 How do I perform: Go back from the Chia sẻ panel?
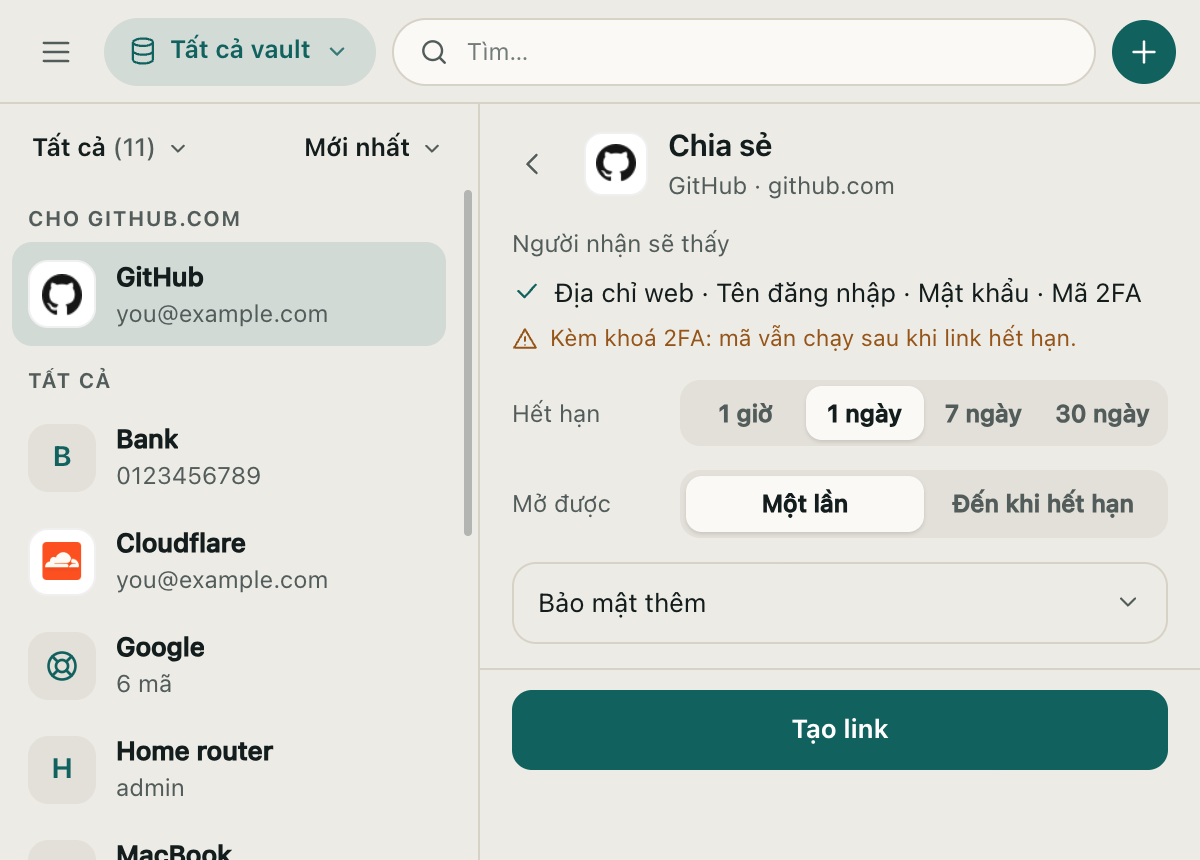(x=532, y=164)
